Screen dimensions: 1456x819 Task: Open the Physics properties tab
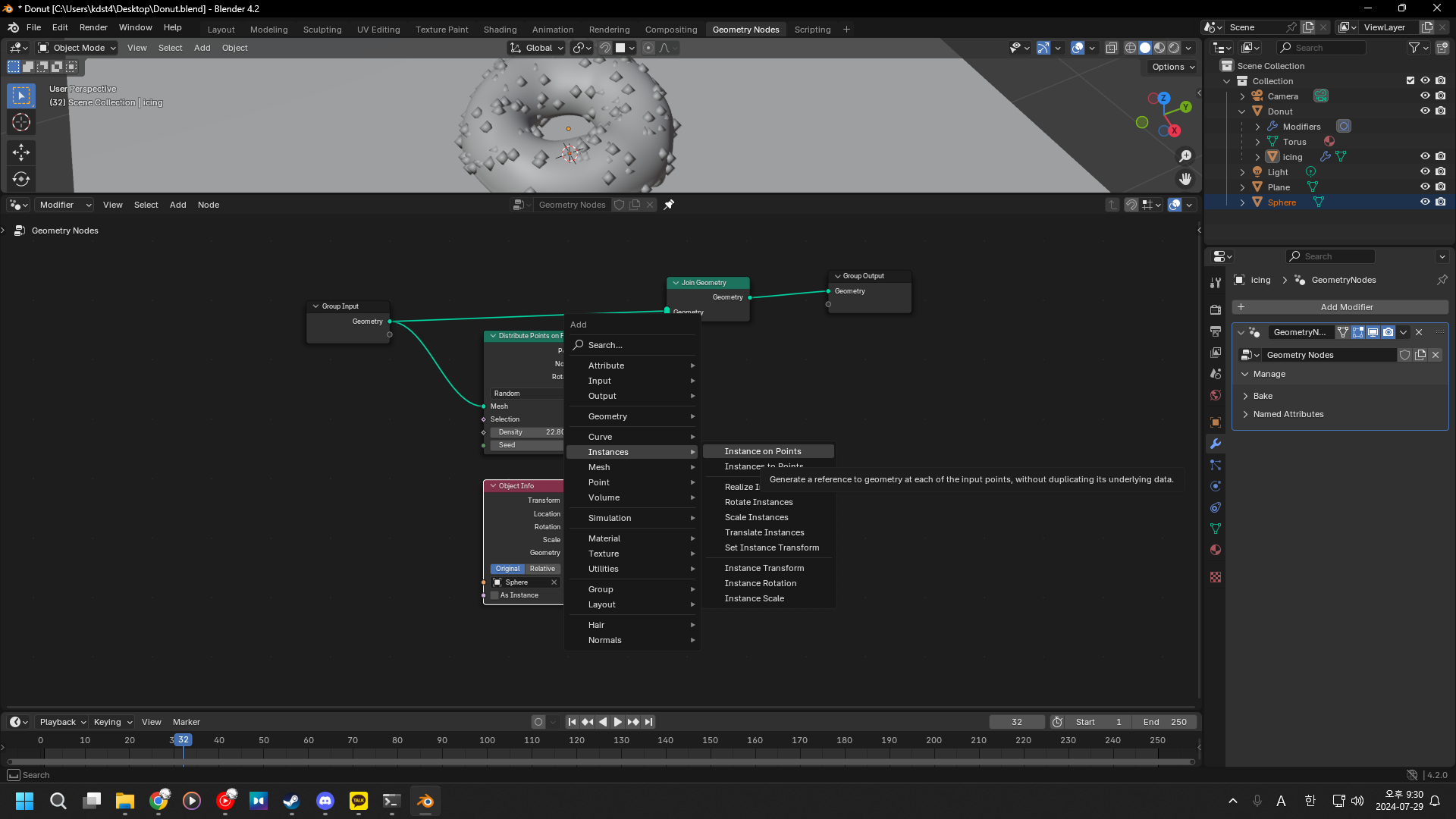(x=1216, y=486)
